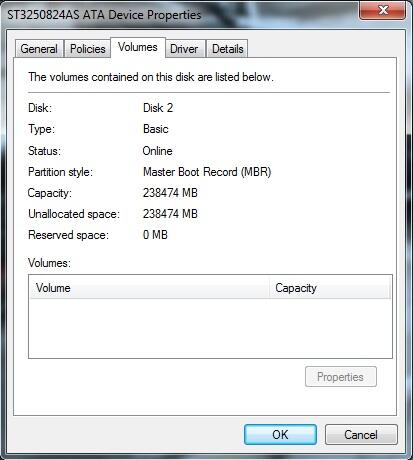Click the 'Unallocated space:' label
413x460 pixels.
[x=74, y=214]
